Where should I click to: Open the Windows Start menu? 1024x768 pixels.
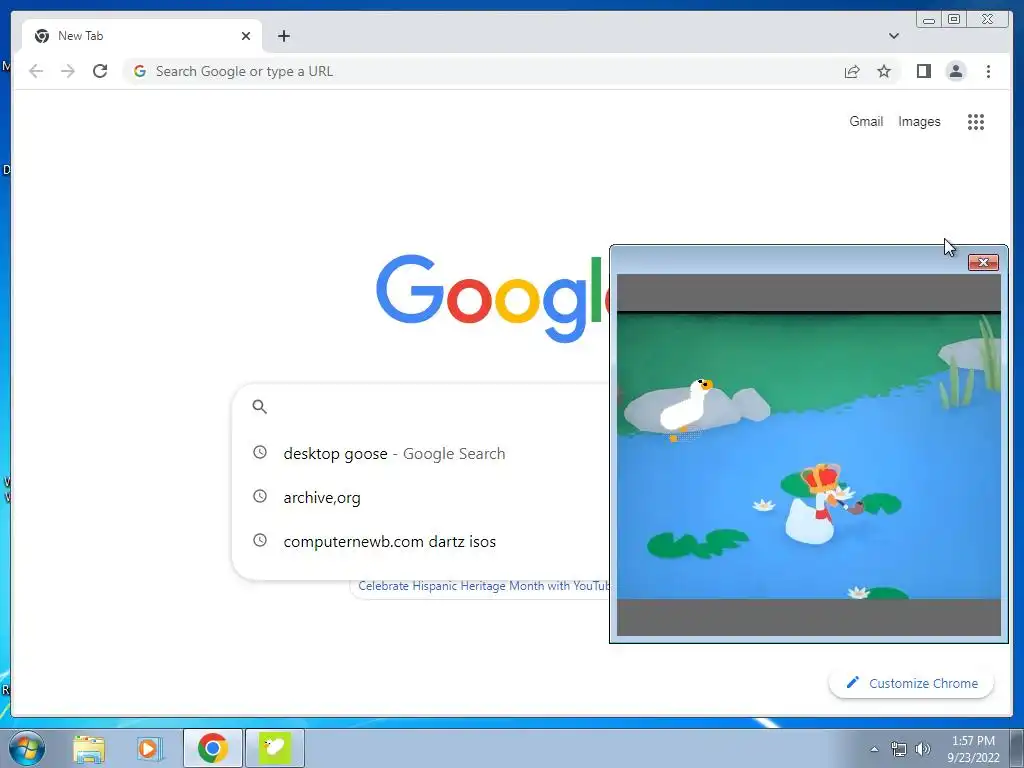(26, 748)
